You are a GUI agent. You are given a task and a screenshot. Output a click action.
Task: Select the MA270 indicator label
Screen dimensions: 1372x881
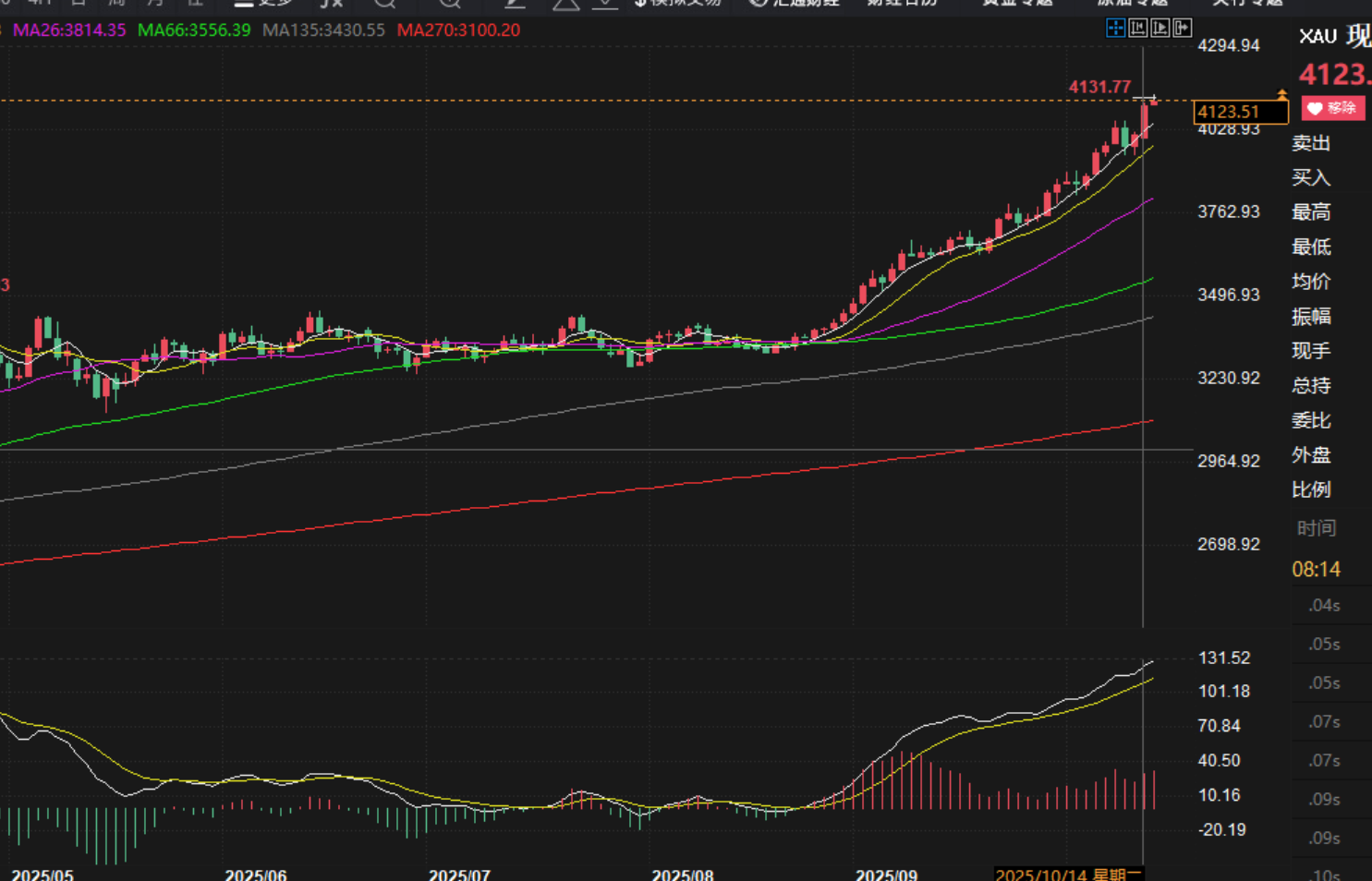(x=458, y=30)
